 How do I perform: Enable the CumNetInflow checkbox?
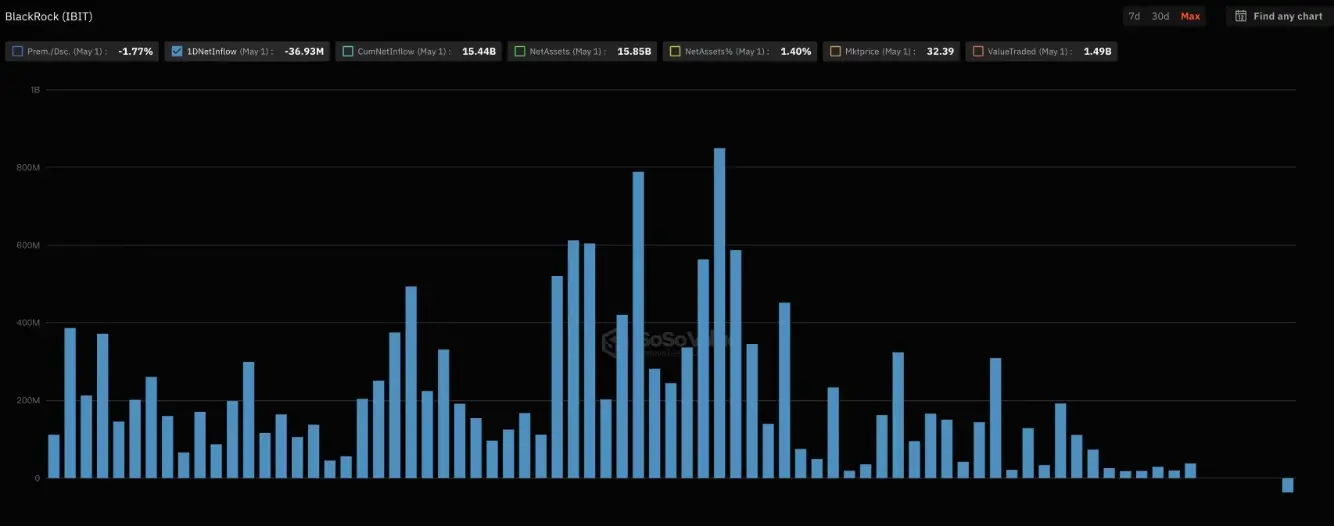pyautogui.click(x=347, y=51)
